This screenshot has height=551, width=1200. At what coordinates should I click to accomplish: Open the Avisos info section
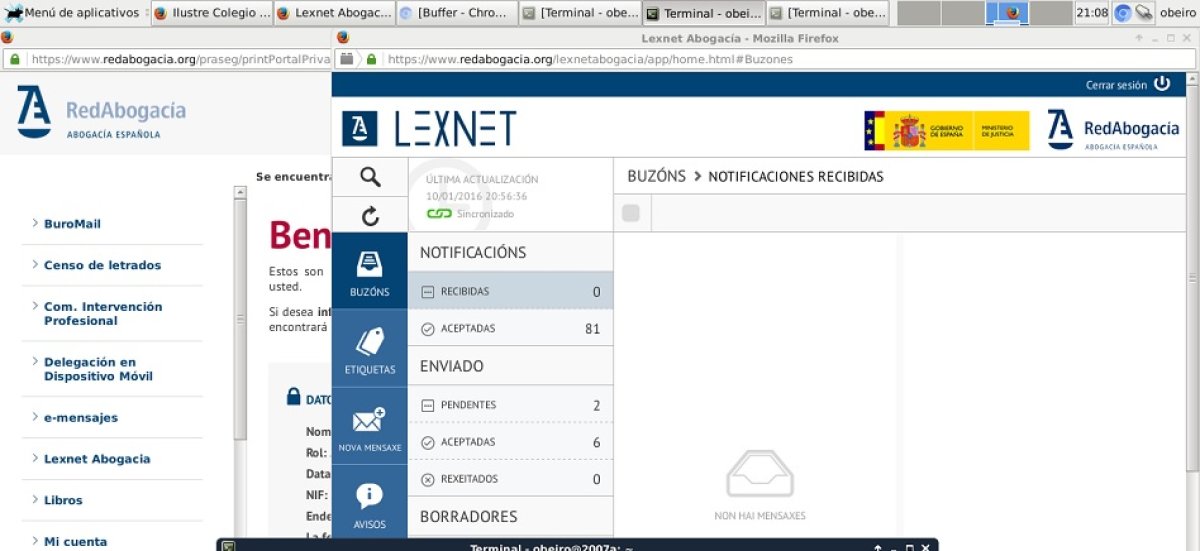coord(370,503)
